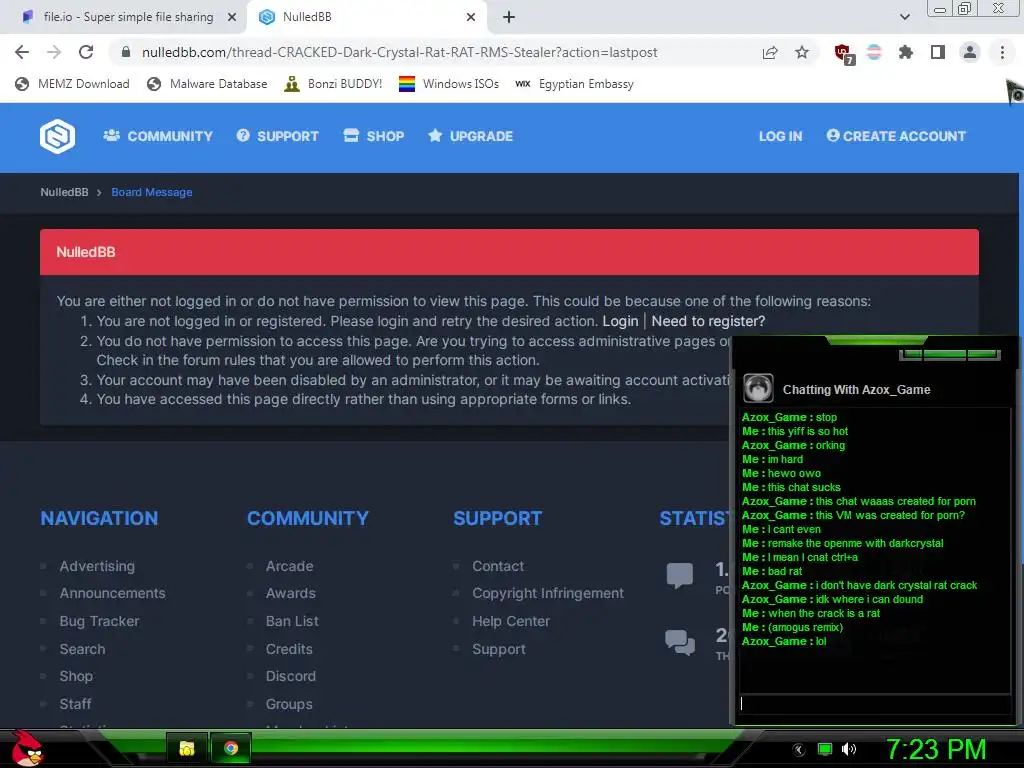Open the Help Center link

pos(511,621)
